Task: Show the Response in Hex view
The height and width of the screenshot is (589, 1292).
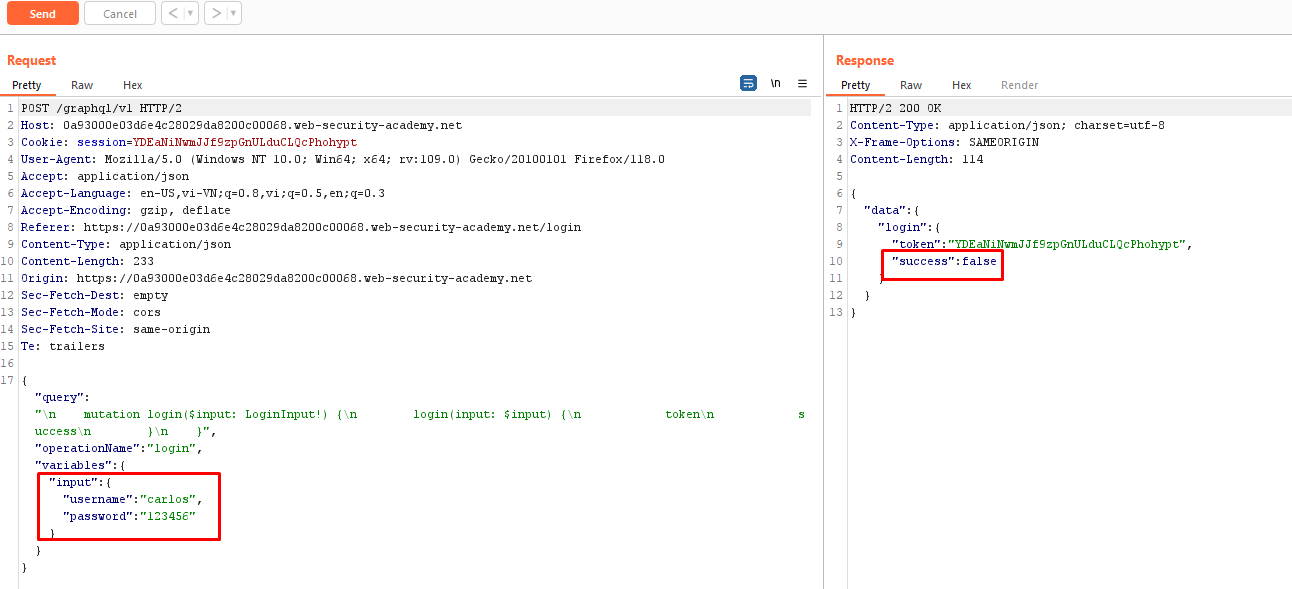Action: (x=961, y=86)
